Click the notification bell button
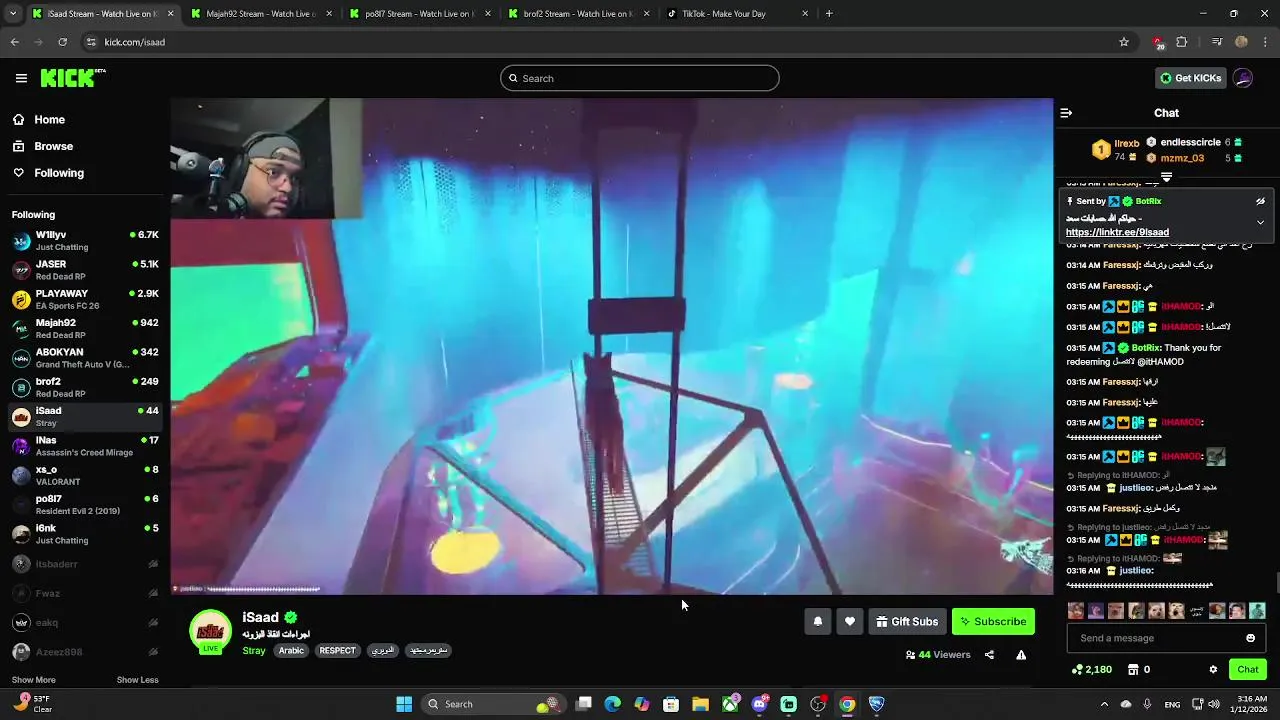 pyautogui.click(x=818, y=621)
